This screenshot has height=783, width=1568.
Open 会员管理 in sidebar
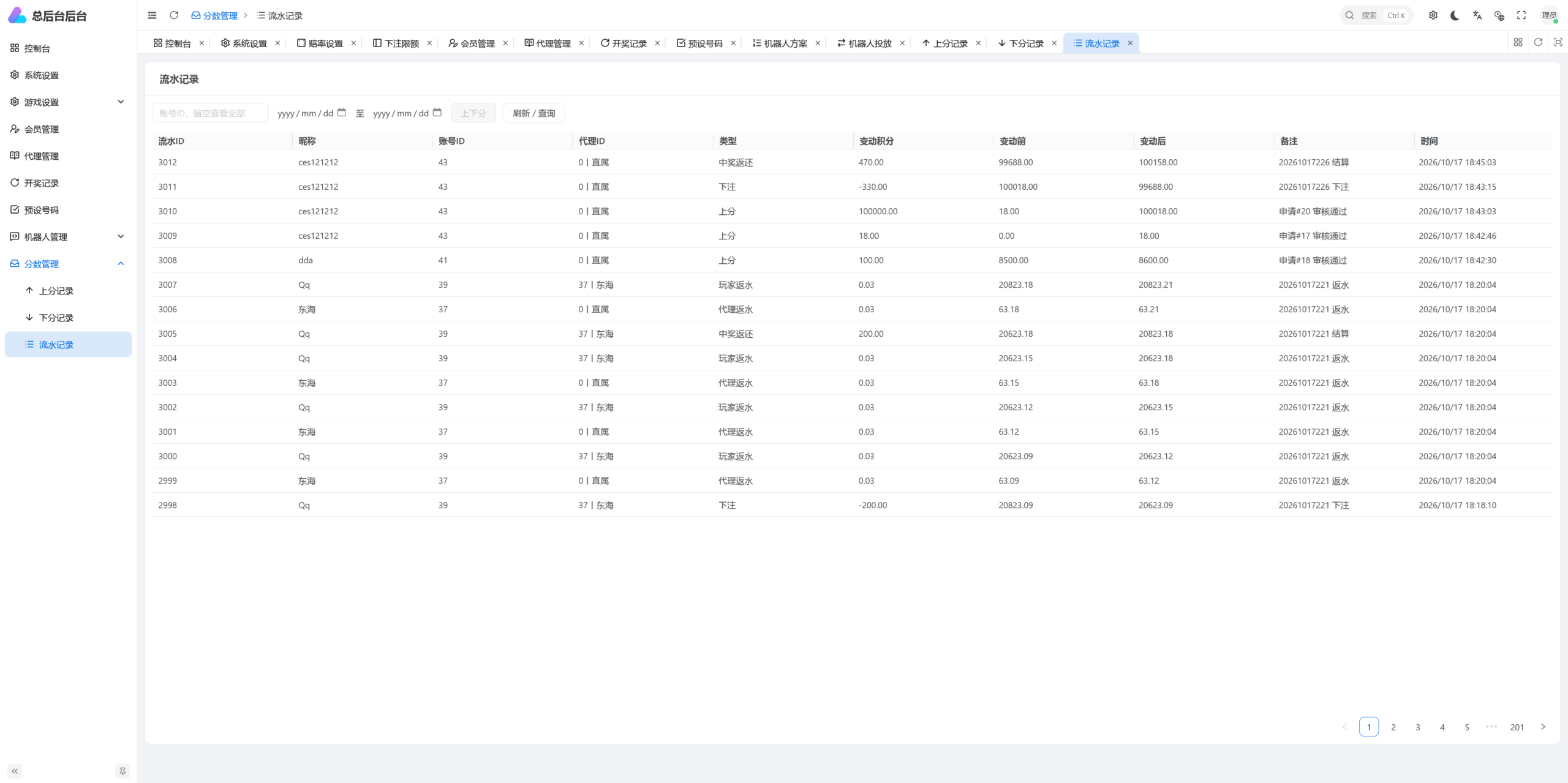pyautogui.click(x=68, y=129)
